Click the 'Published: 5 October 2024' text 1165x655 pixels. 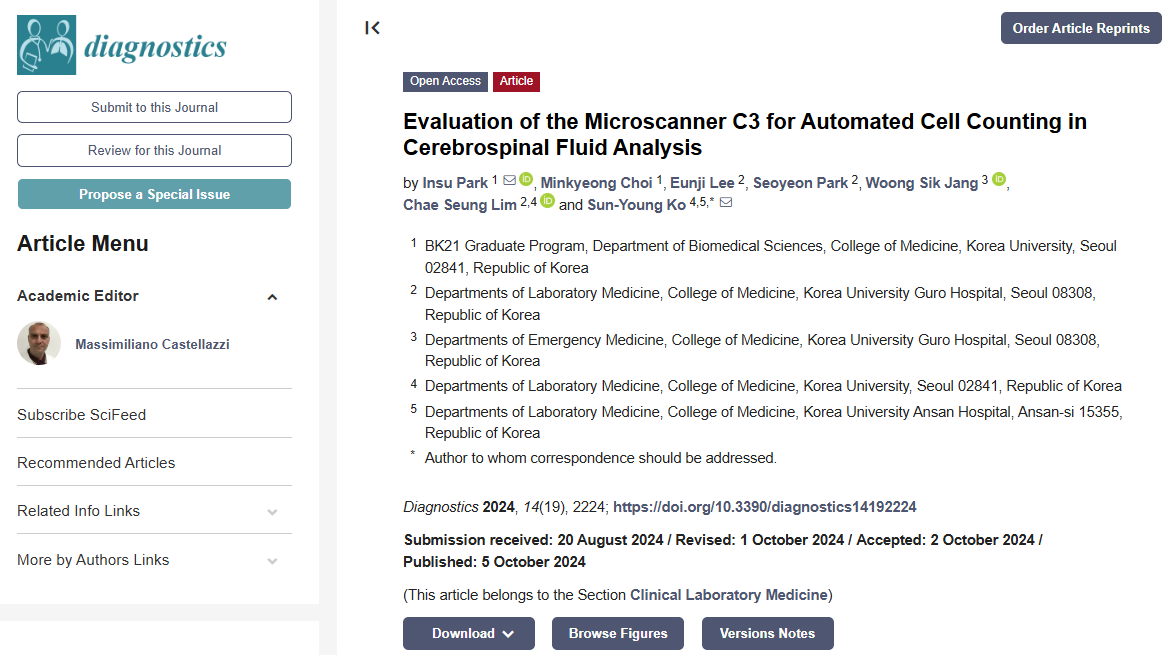coord(494,562)
